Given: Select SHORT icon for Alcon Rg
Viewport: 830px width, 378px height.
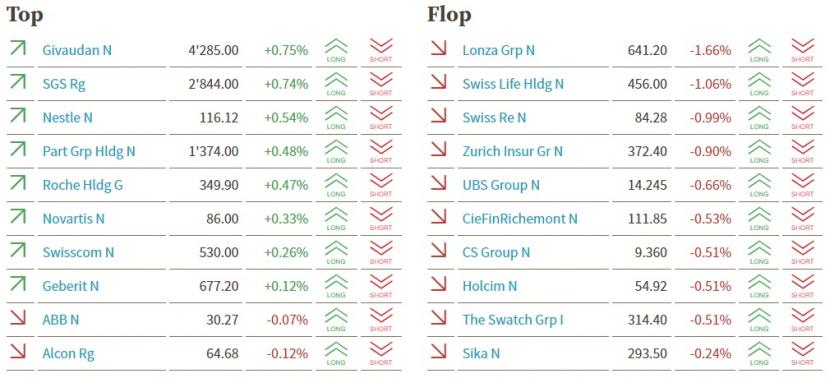Looking at the screenshot, I should 381,353.
